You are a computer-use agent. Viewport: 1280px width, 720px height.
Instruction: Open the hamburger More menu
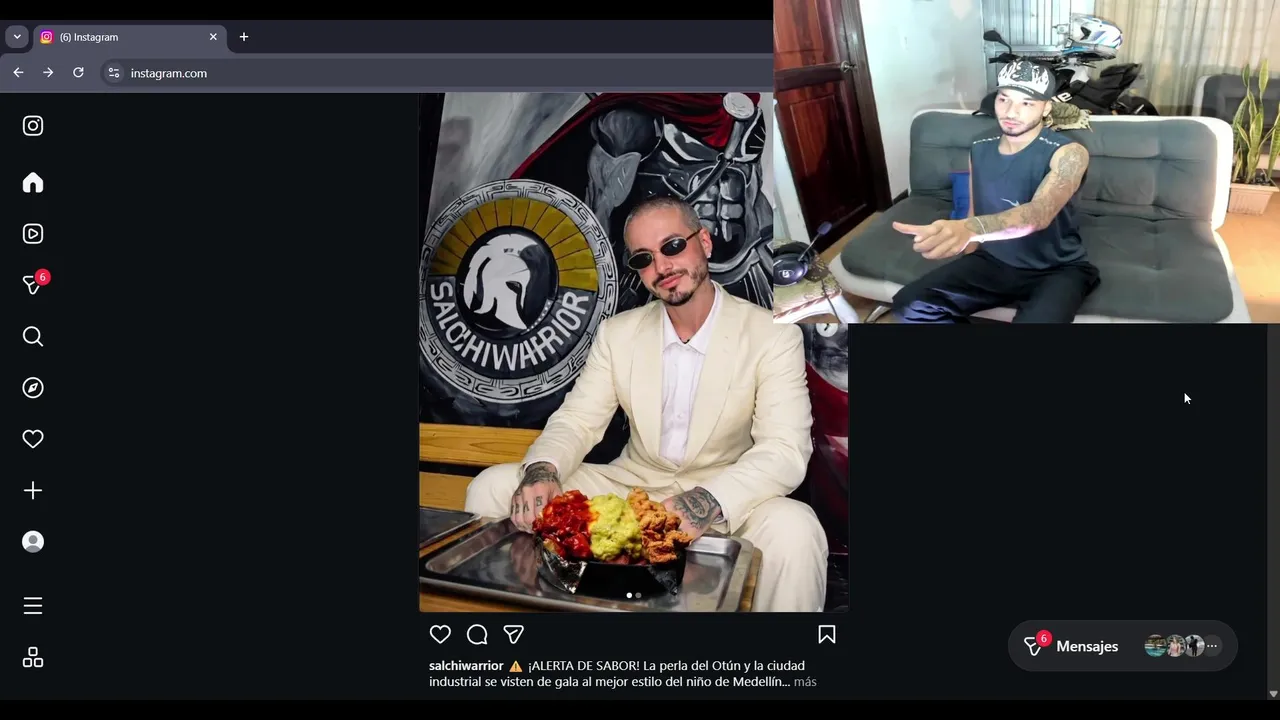(x=33, y=606)
